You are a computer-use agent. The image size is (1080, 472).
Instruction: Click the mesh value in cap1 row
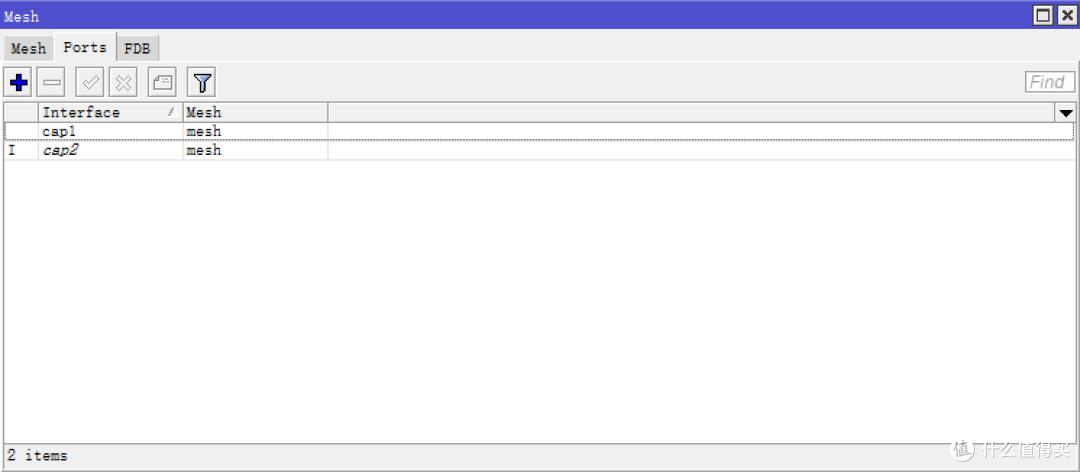tap(203, 131)
